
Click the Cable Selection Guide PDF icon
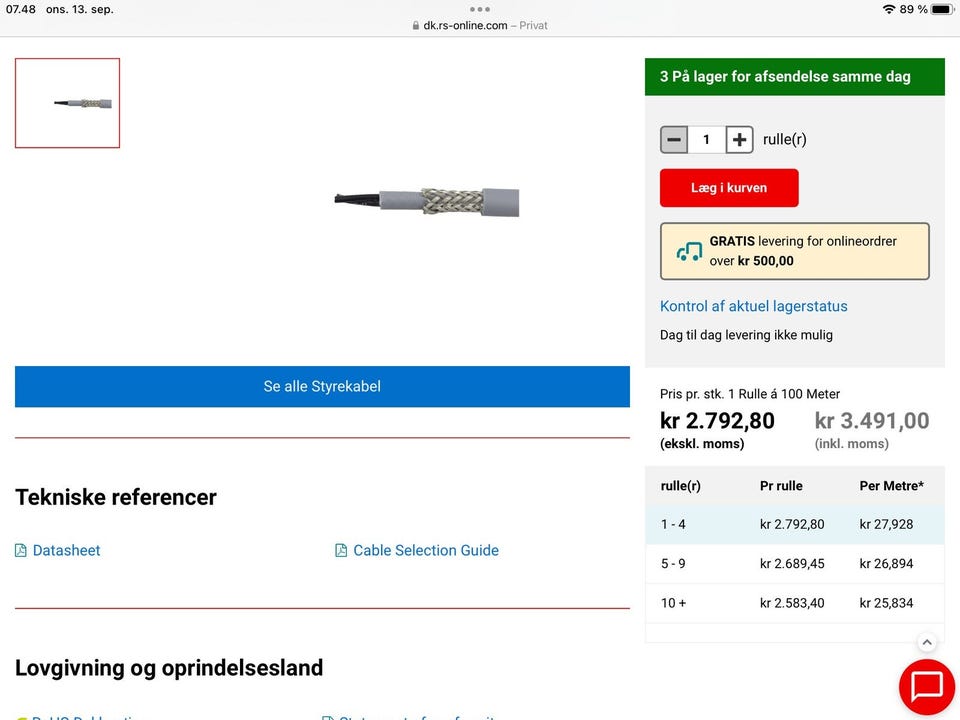341,550
